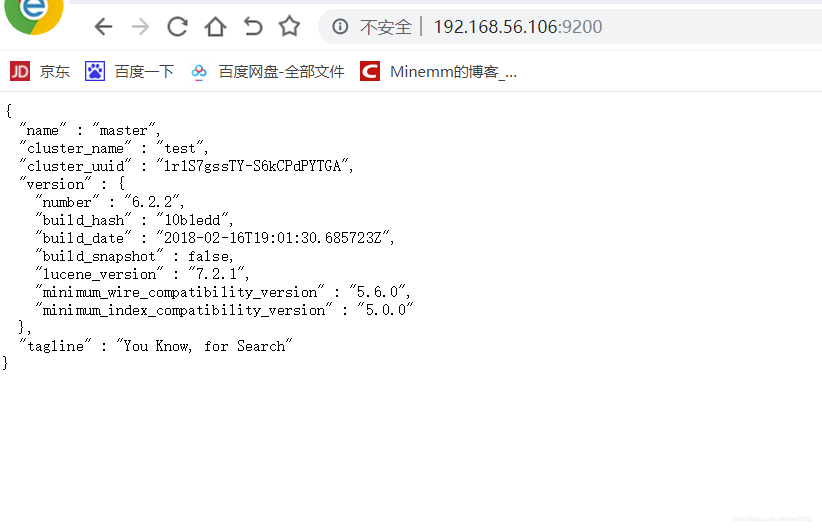Click the undo/restore closed tab icon

[253, 26]
